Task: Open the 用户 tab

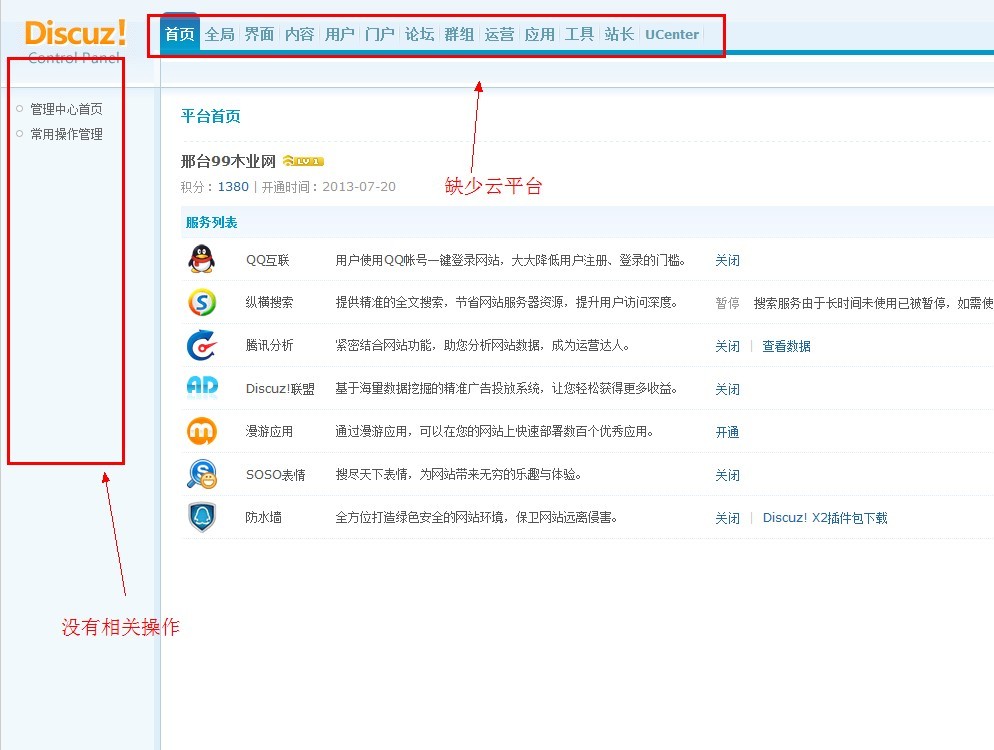Action: [340, 34]
